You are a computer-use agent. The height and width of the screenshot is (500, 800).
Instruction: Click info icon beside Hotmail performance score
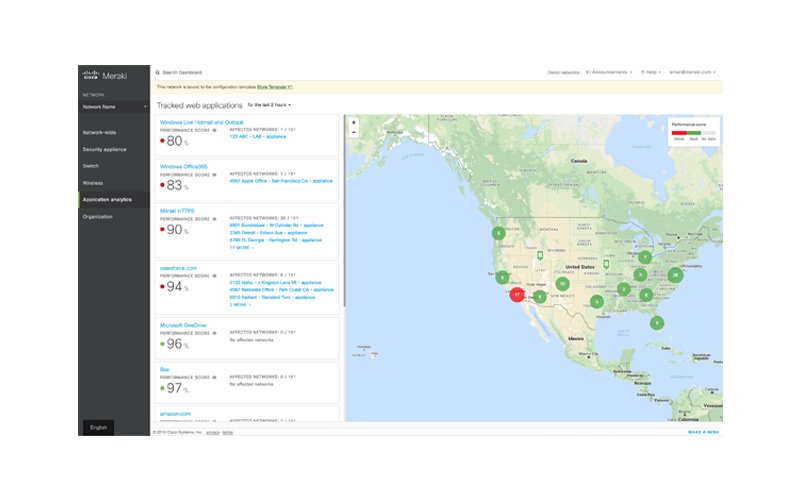pos(214,130)
